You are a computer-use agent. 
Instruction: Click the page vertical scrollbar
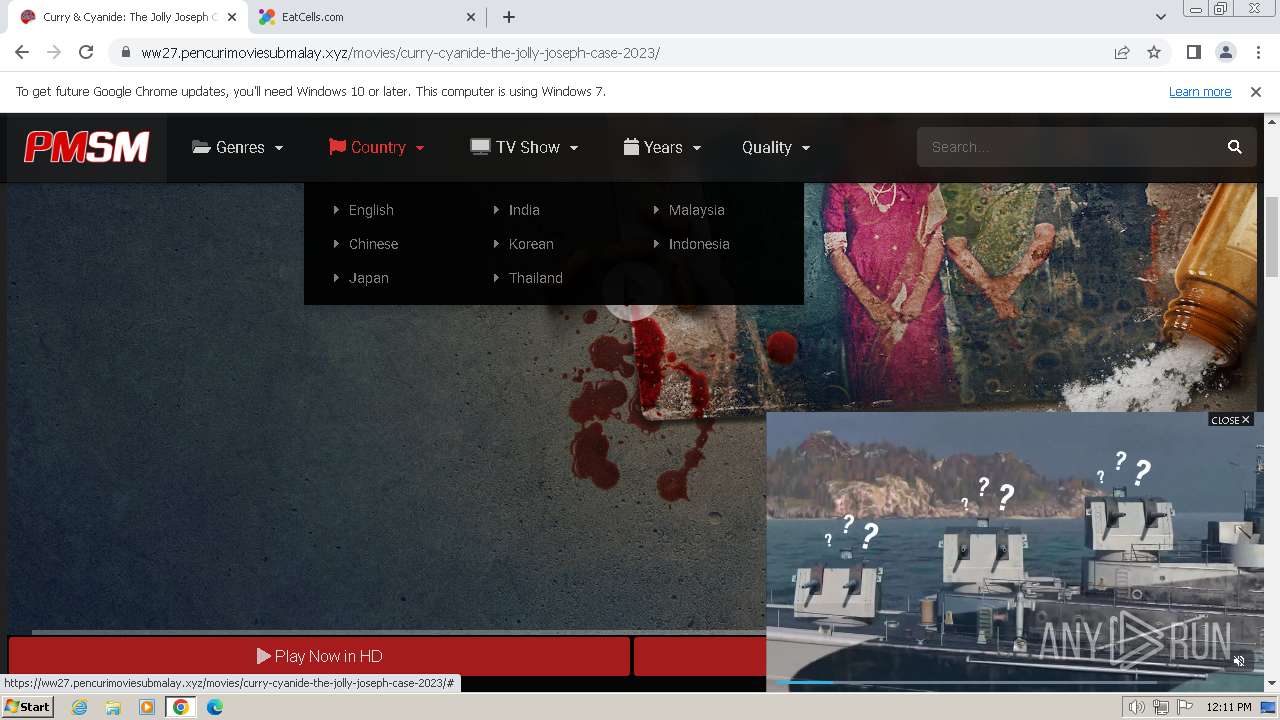tap(1272, 236)
